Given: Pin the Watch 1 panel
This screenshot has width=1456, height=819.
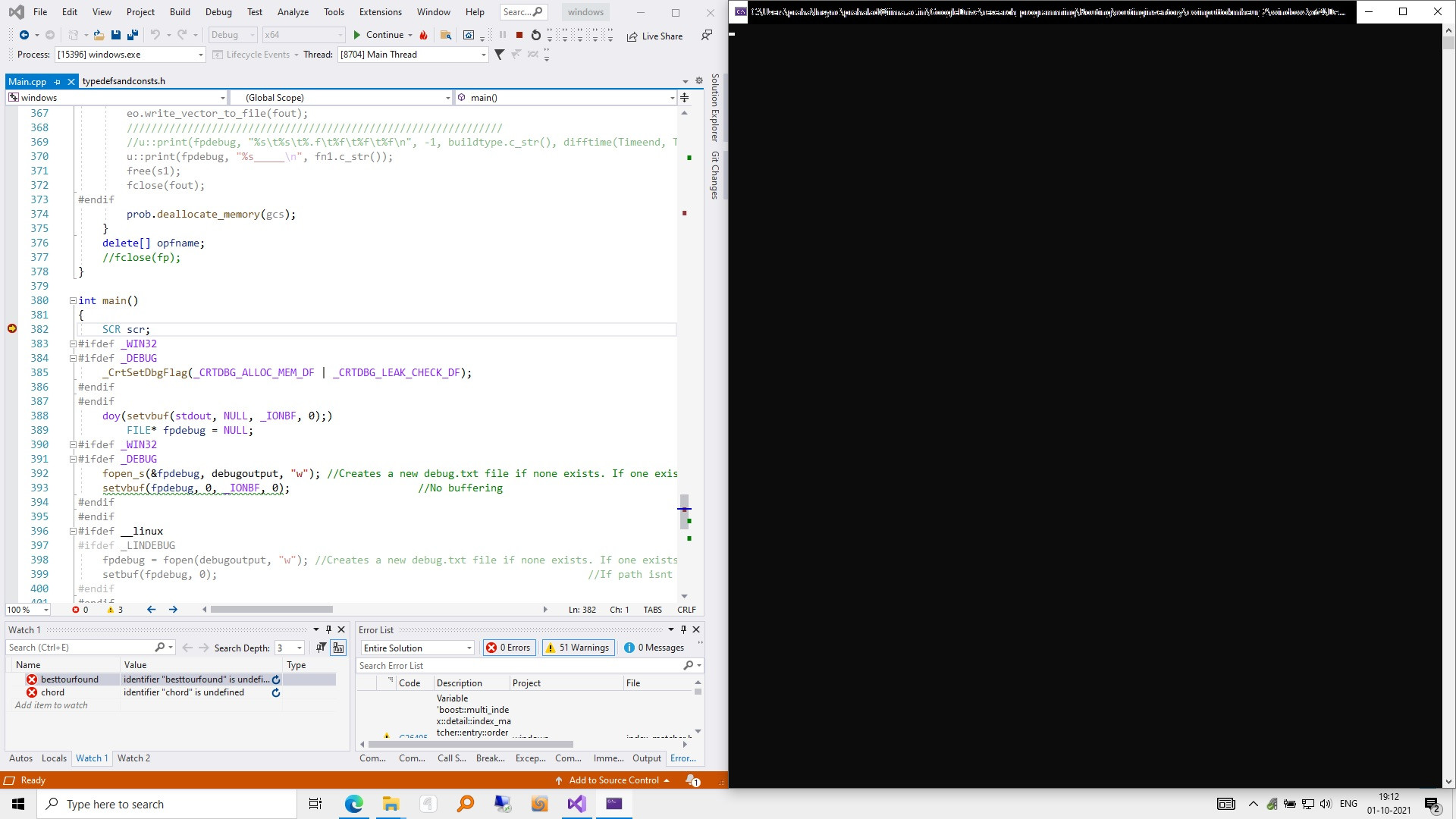Looking at the screenshot, I should point(328,629).
